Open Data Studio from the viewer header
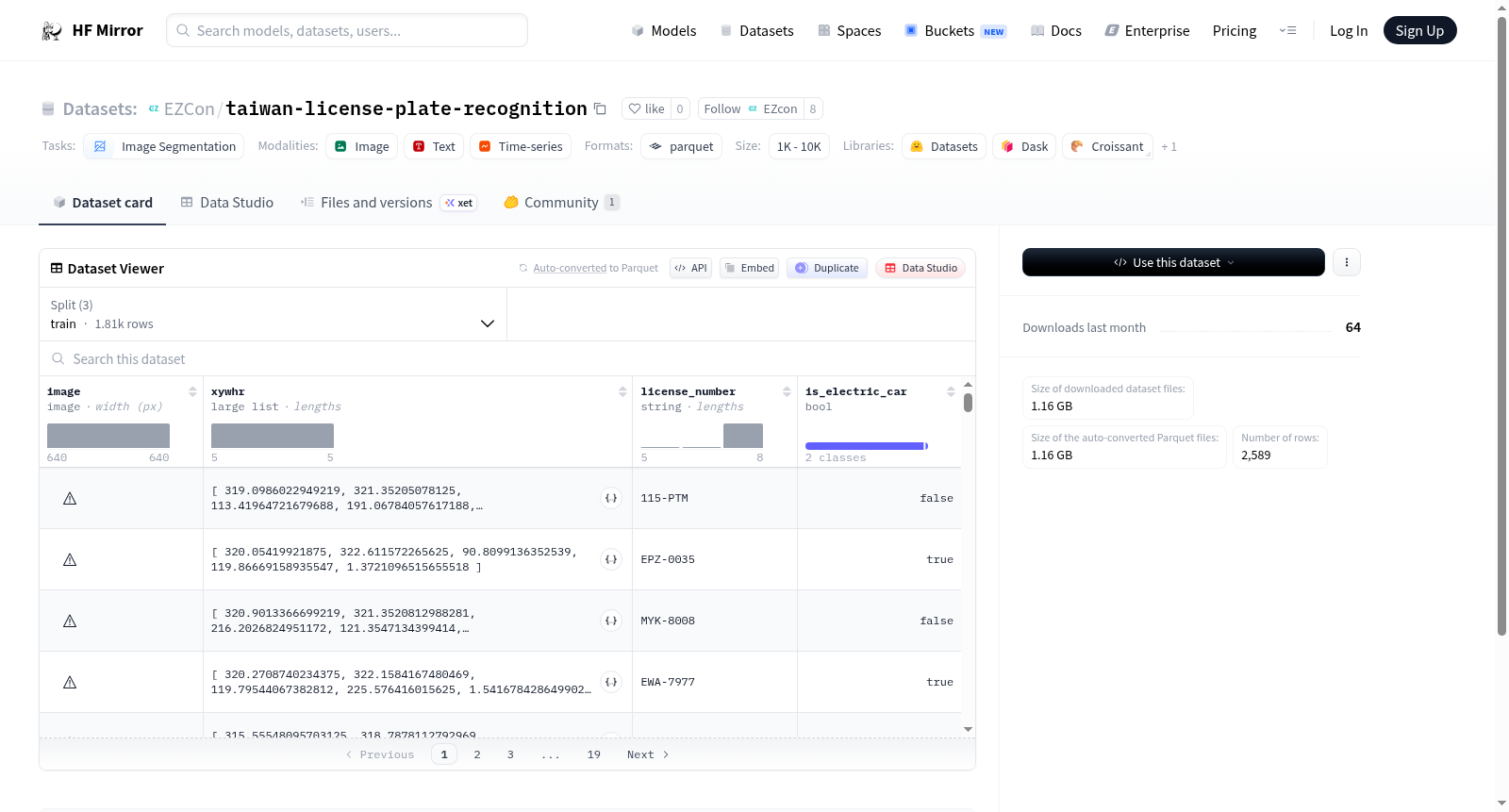The height and width of the screenshot is (812, 1509). (x=920, y=268)
